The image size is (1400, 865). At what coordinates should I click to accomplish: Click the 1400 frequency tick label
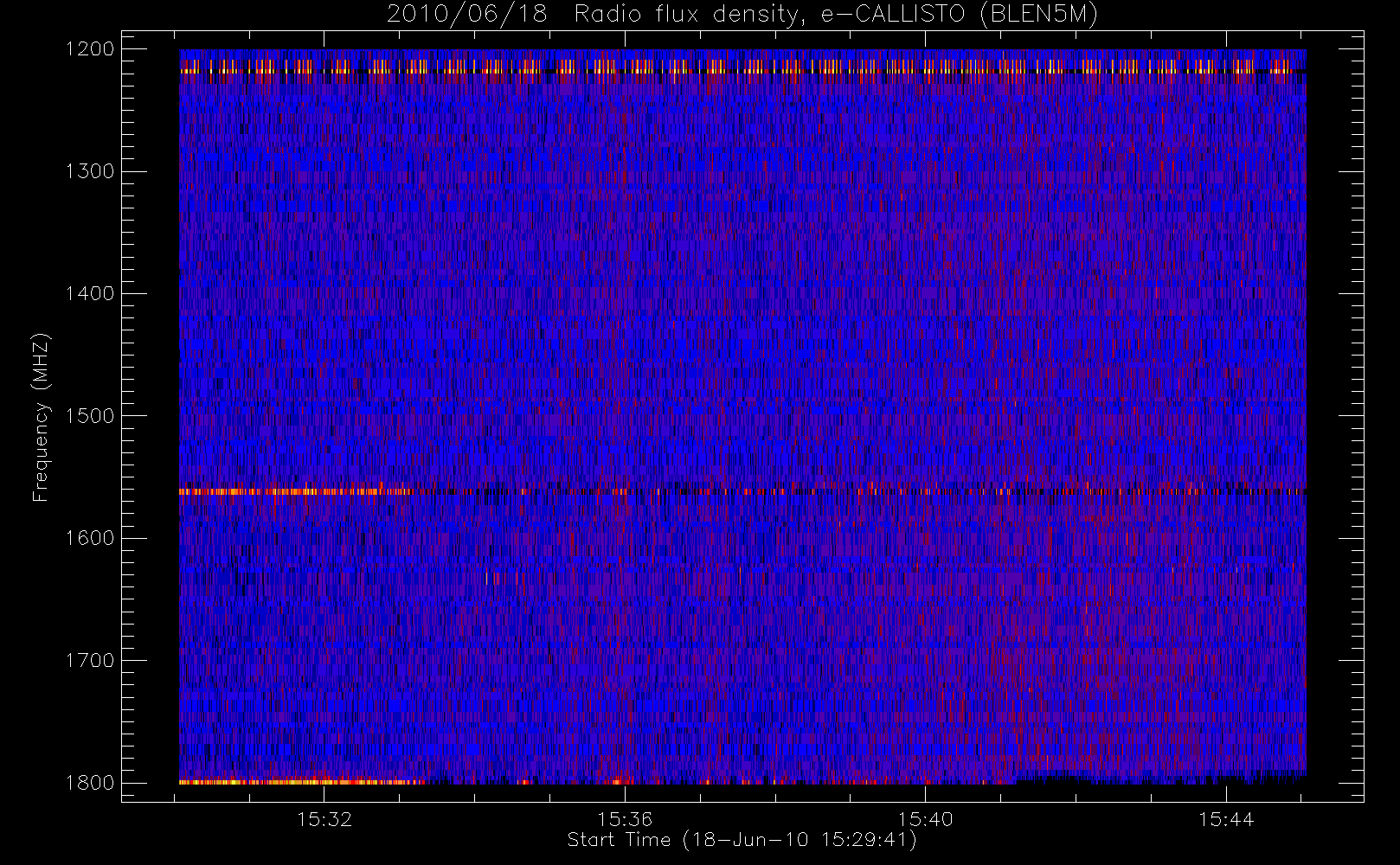coord(90,293)
